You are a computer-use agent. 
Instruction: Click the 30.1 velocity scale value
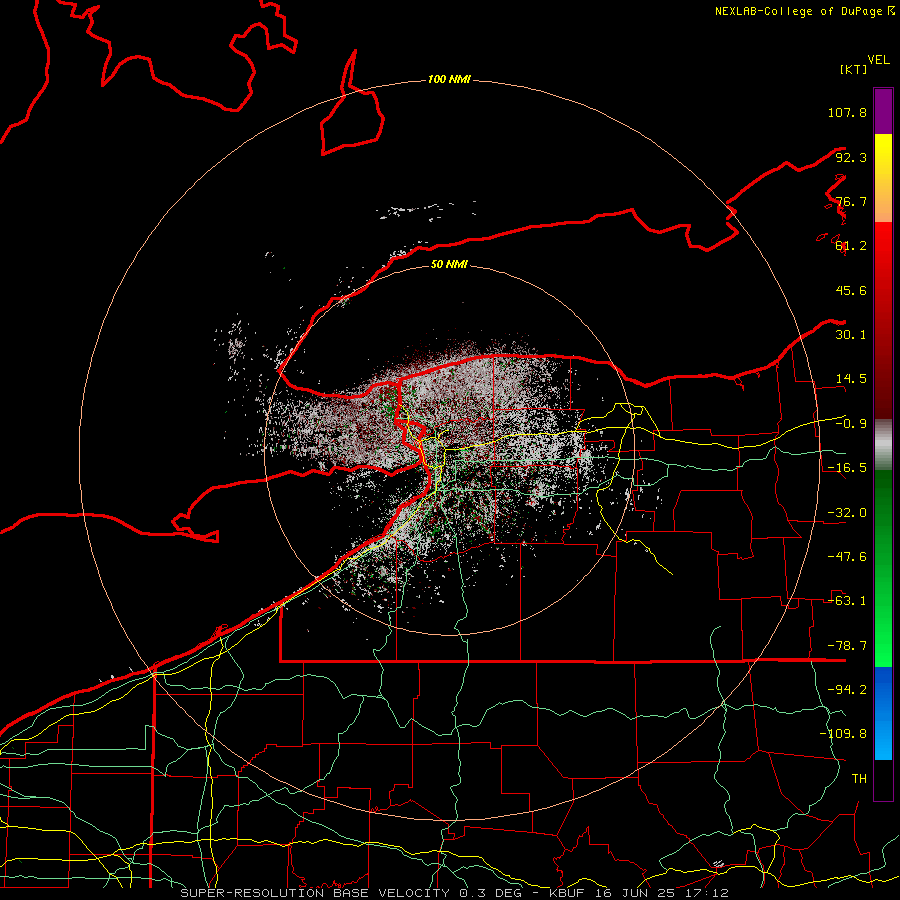tap(851, 335)
